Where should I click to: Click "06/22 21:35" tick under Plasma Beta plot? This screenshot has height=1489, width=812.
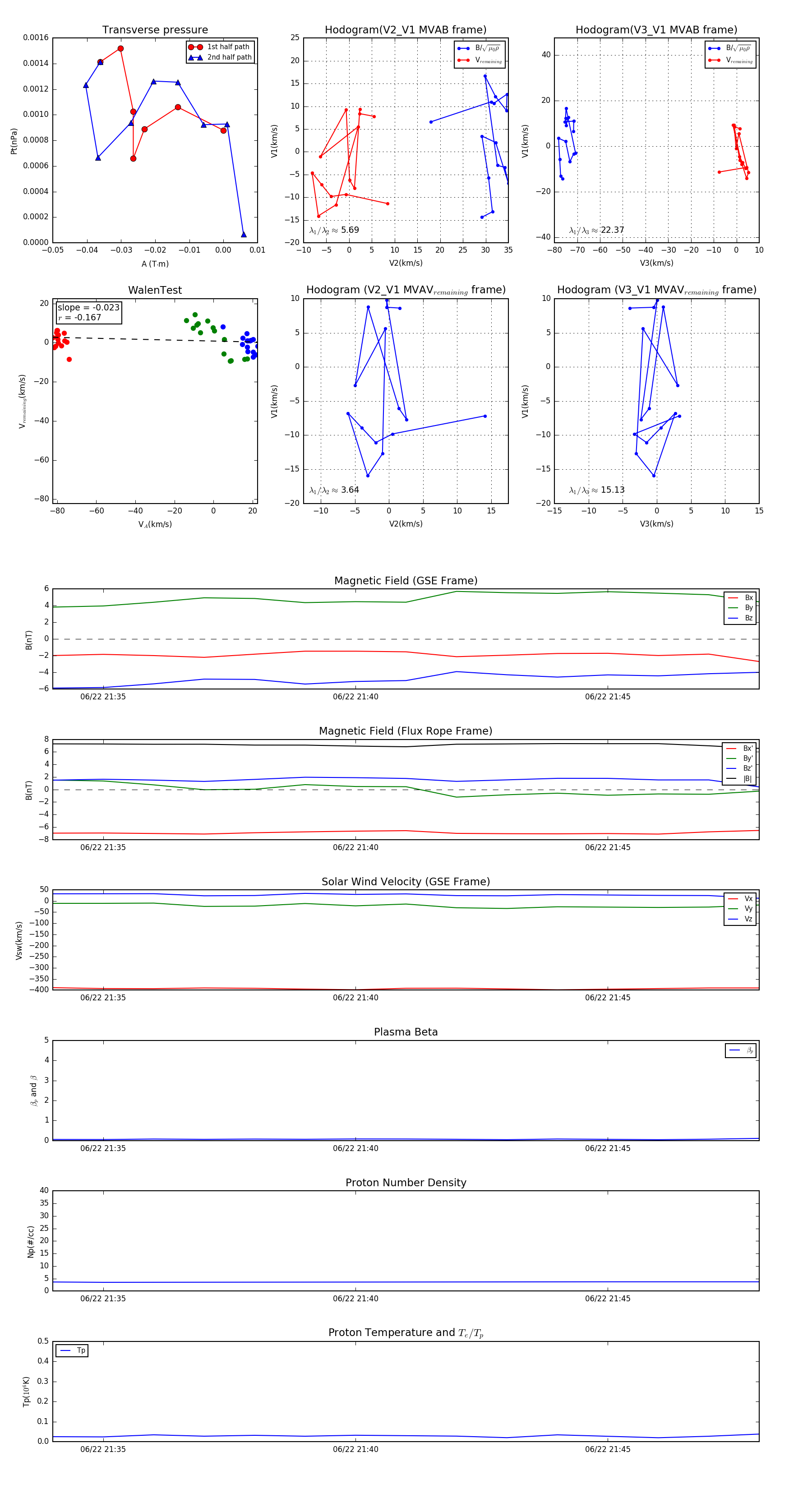click(x=103, y=1148)
